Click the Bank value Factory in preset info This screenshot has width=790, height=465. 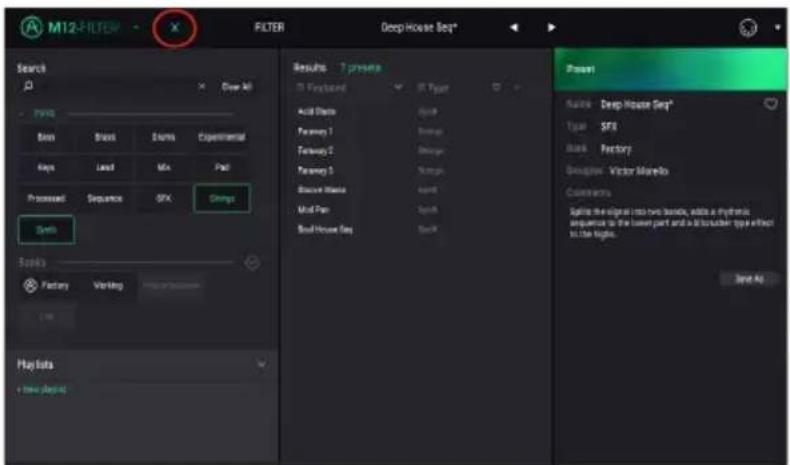pyautogui.click(x=616, y=149)
